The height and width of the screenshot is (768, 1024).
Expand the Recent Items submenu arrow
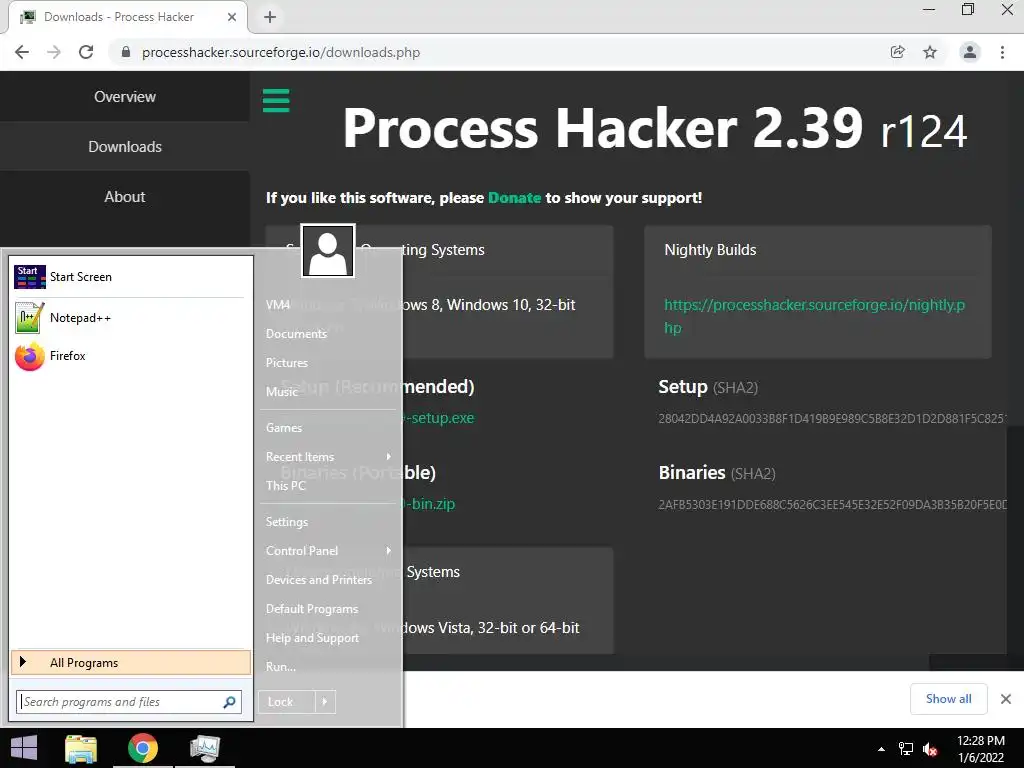coord(389,456)
